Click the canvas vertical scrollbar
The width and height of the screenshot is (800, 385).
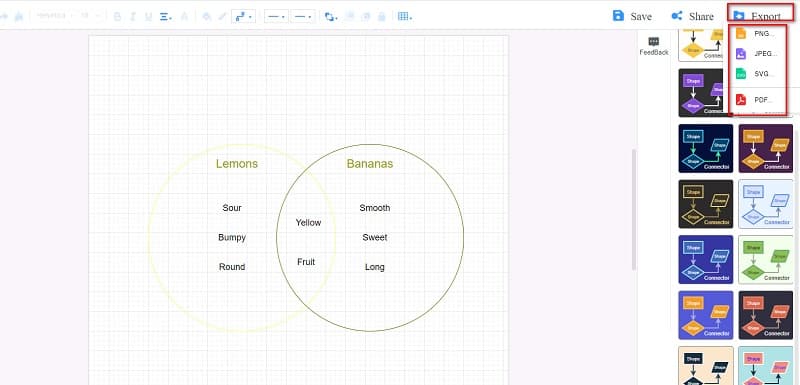click(x=634, y=209)
